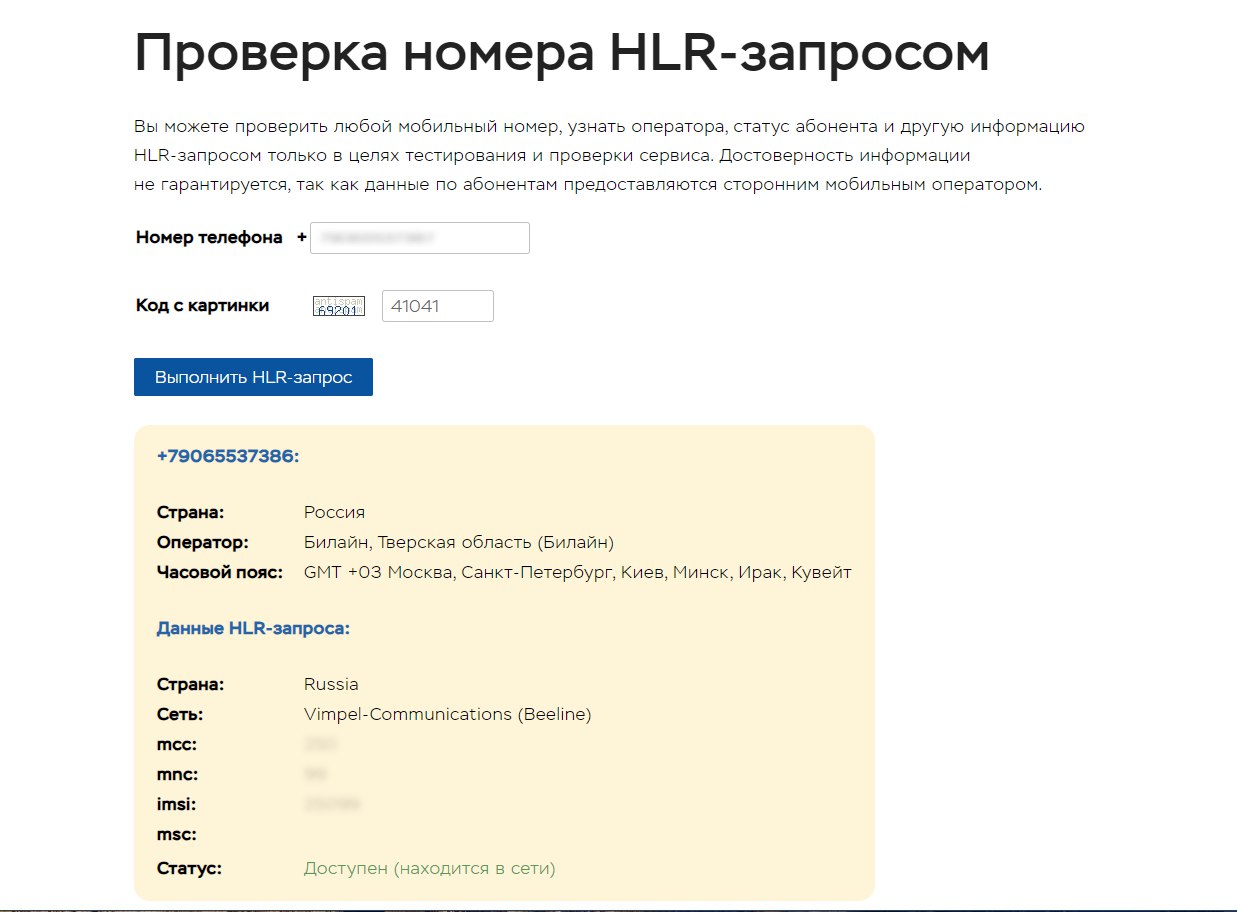
Task: Select the operator value Билайн, Тверская область
Action: coord(459,541)
